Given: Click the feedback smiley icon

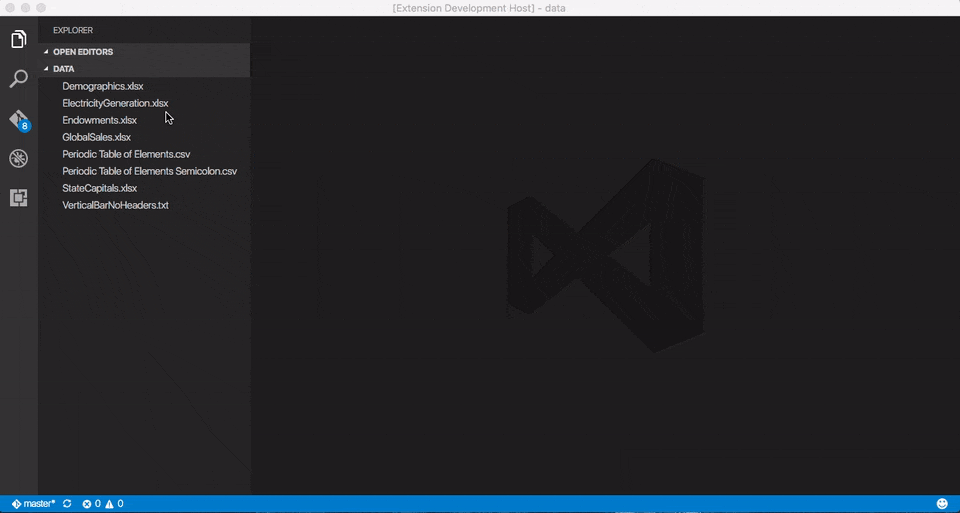Looking at the screenshot, I should pyautogui.click(x=942, y=504).
